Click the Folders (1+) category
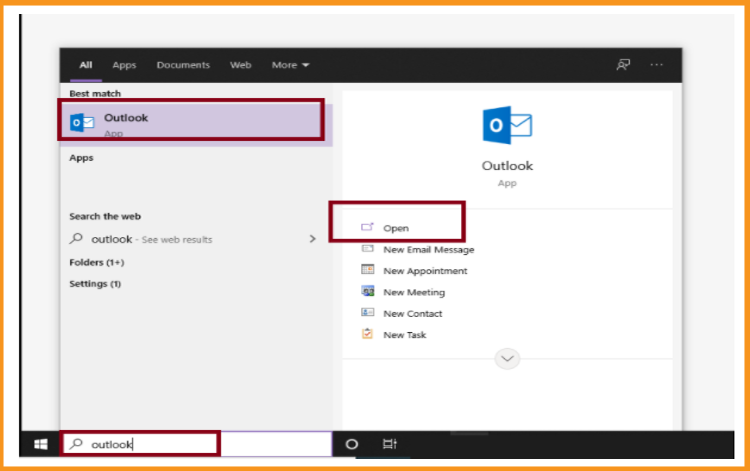This screenshot has width=750, height=471. [x=97, y=263]
